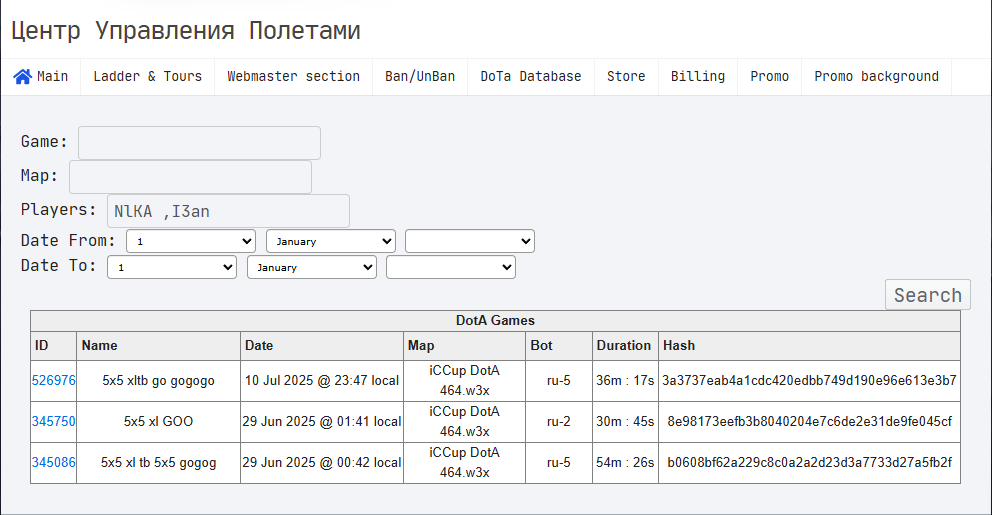Click the game name '5x5 xl tb 5x5 gogog'
The height and width of the screenshot is (515, 992).
point(158,462)
